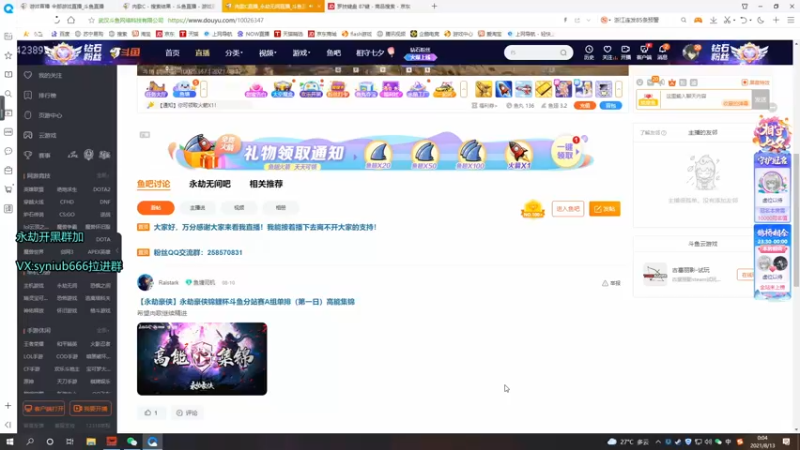Toggle night mode moon icon

pyautogui.click(x=761, y=20)
